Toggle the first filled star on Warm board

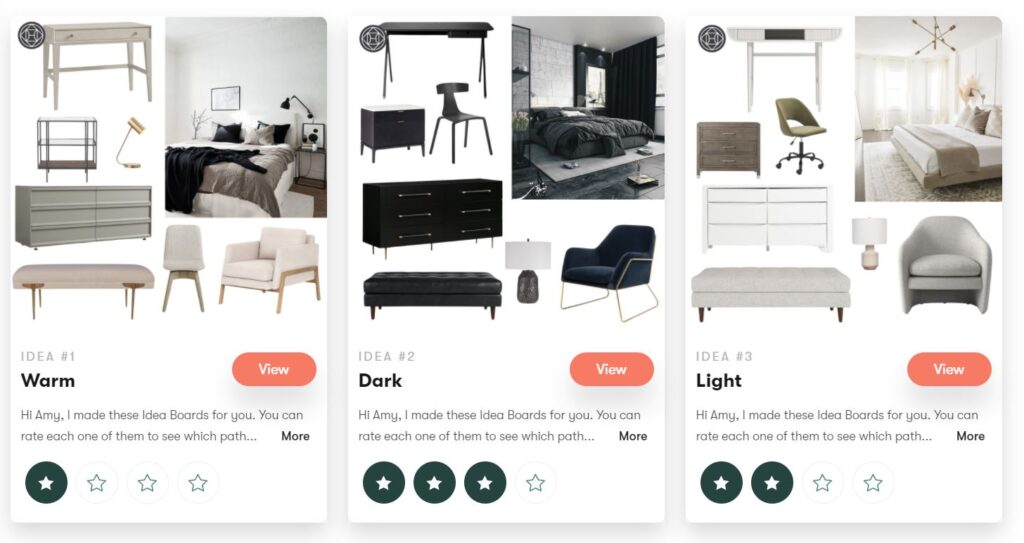[46, 483]
